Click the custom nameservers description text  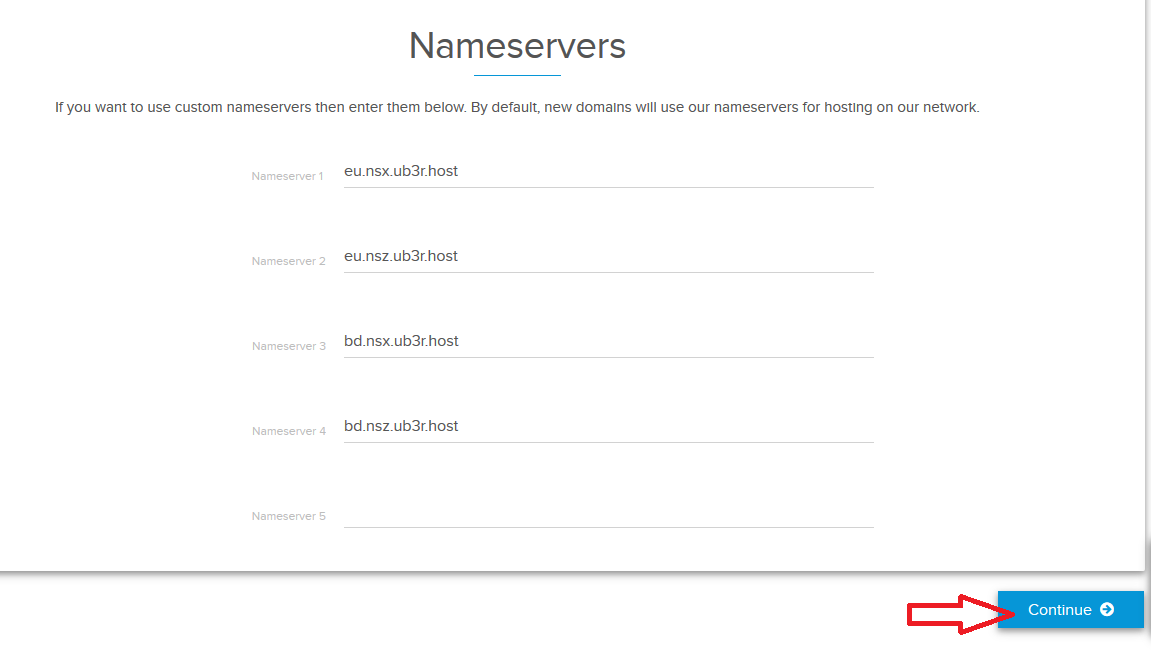[x=517, y=107]
